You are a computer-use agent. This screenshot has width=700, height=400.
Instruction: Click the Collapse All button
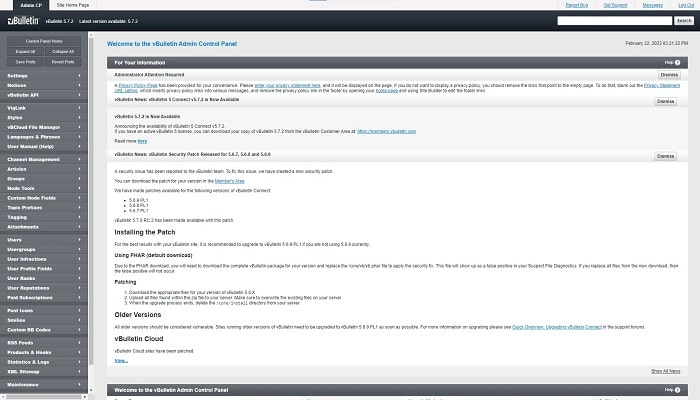pyautogui.click(x=63, y=51)
